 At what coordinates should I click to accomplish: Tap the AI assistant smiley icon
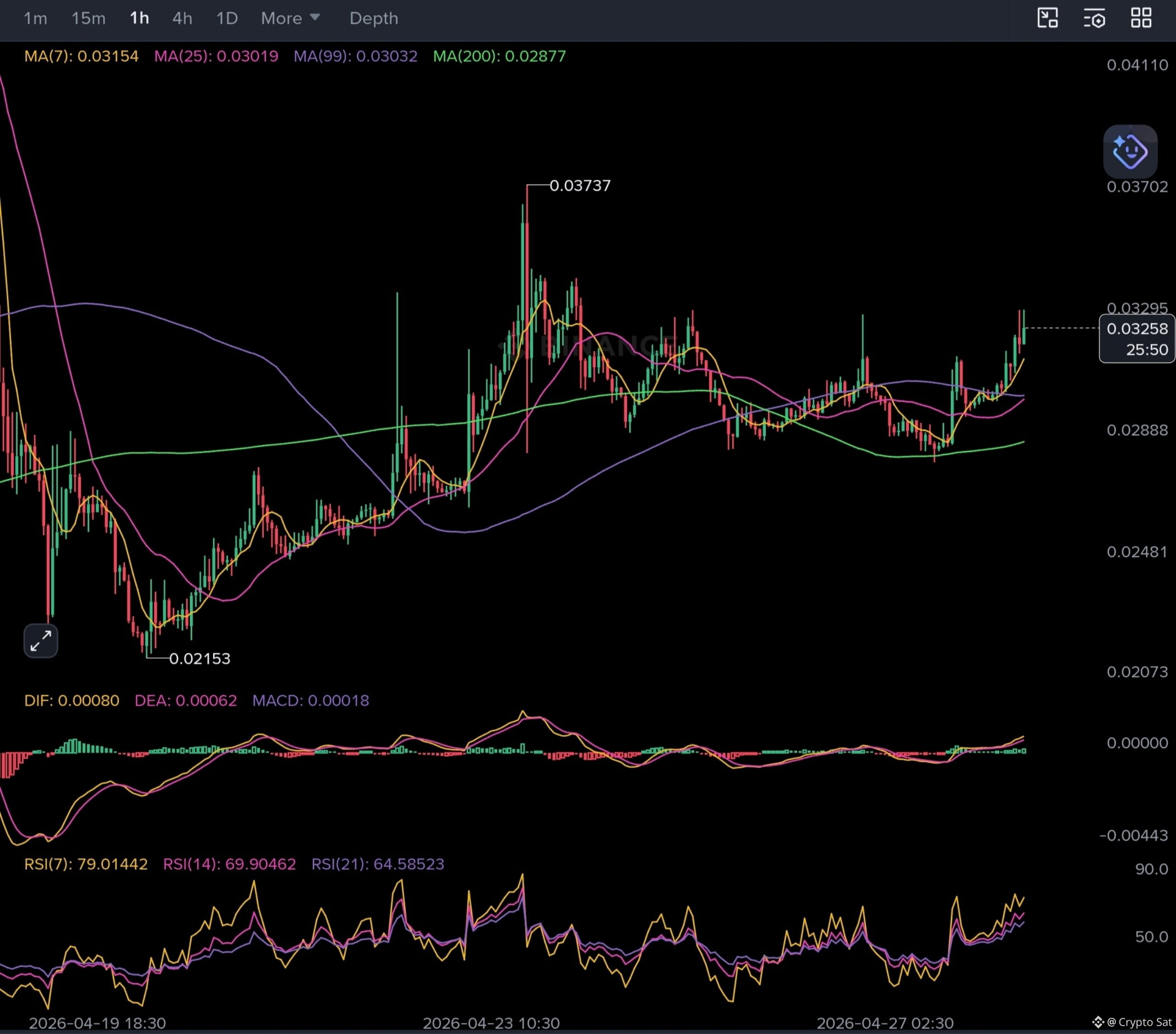click(x=1130, y=151)
